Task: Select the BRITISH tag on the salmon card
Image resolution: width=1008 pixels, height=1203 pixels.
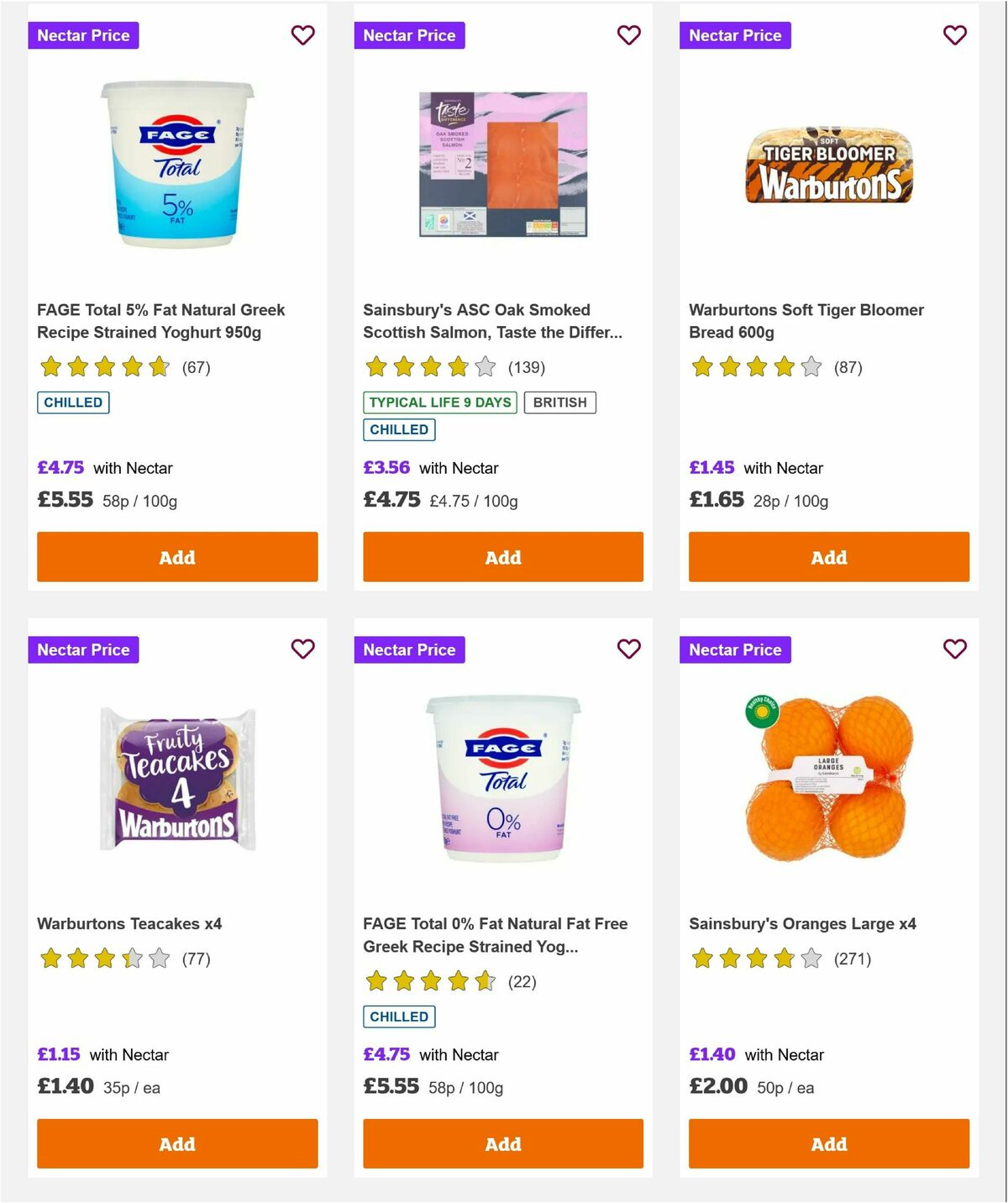Action: tap(560, 402)
